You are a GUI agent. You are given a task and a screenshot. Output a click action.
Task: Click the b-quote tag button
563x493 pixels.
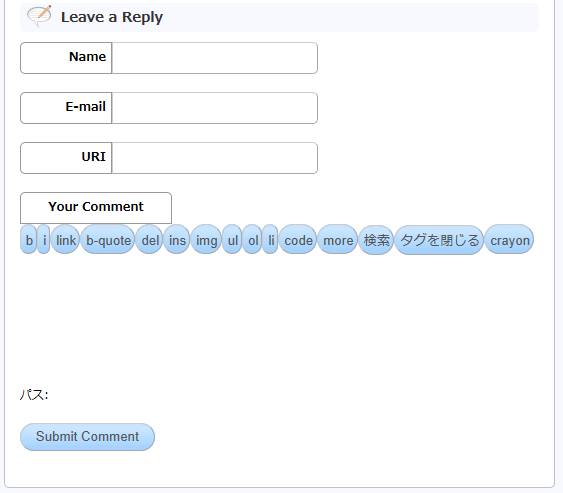tap(108, 239)
